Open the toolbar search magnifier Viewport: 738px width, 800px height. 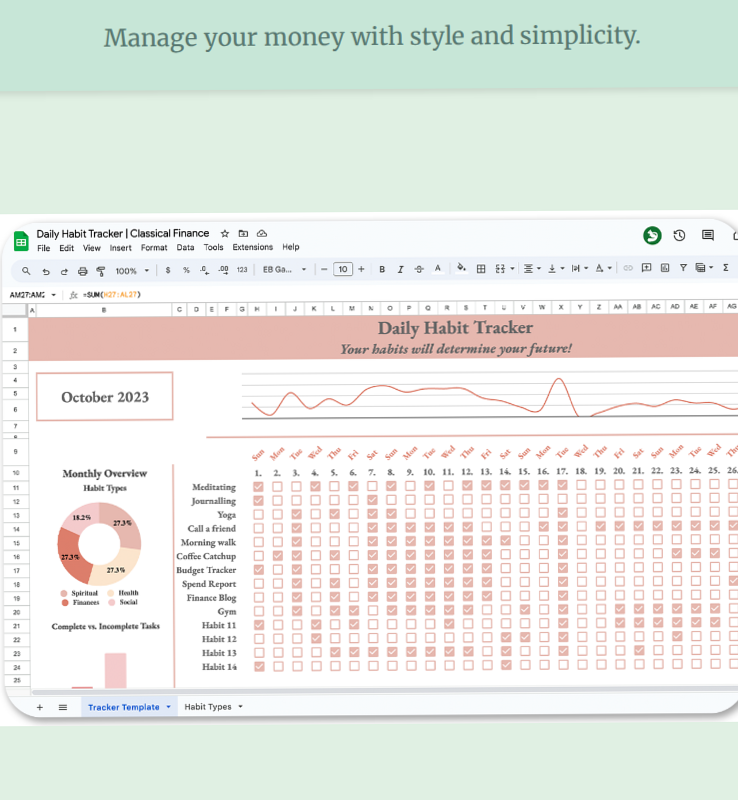[26, 271]
